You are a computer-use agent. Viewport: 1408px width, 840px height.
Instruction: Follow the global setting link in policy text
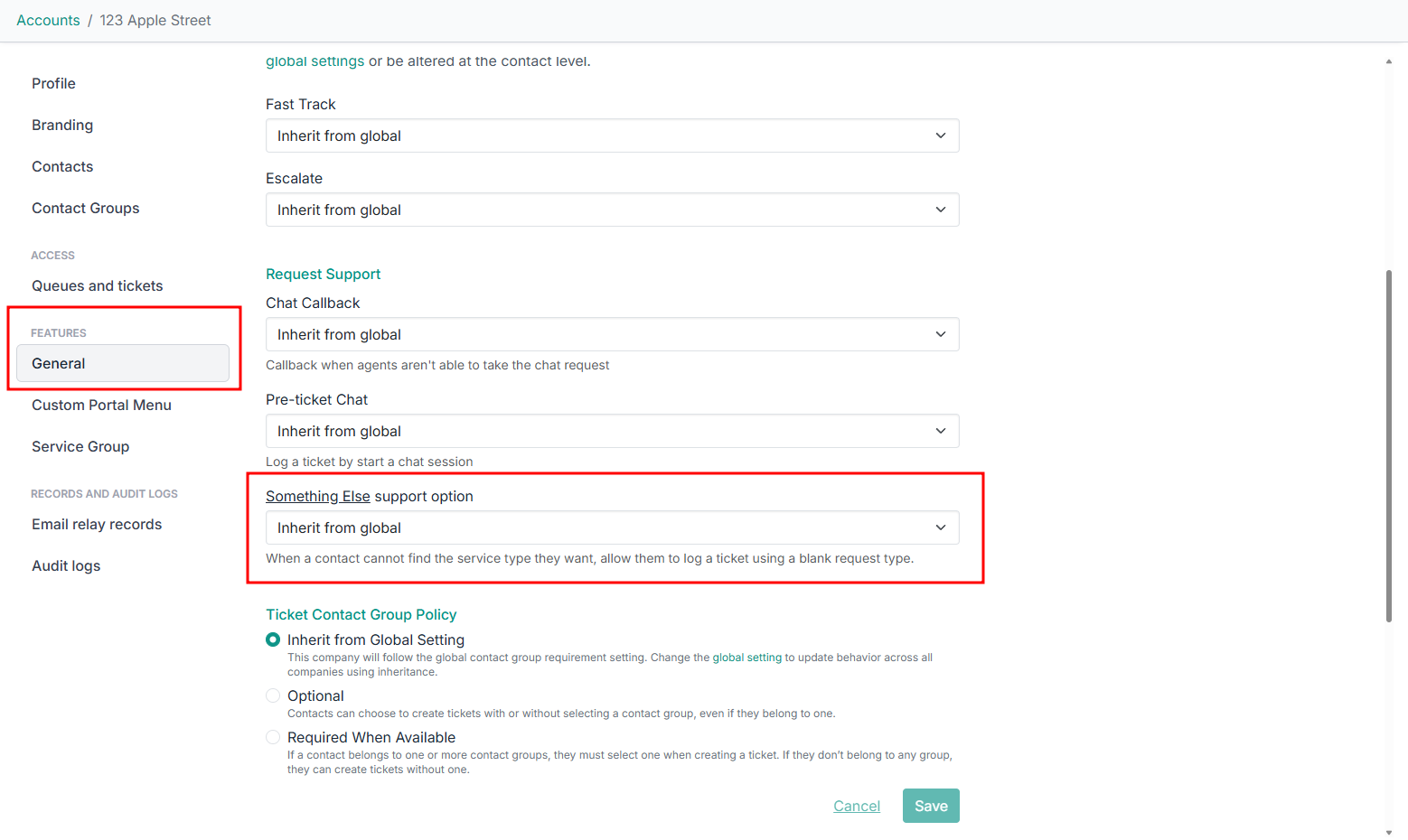point(746,658)
